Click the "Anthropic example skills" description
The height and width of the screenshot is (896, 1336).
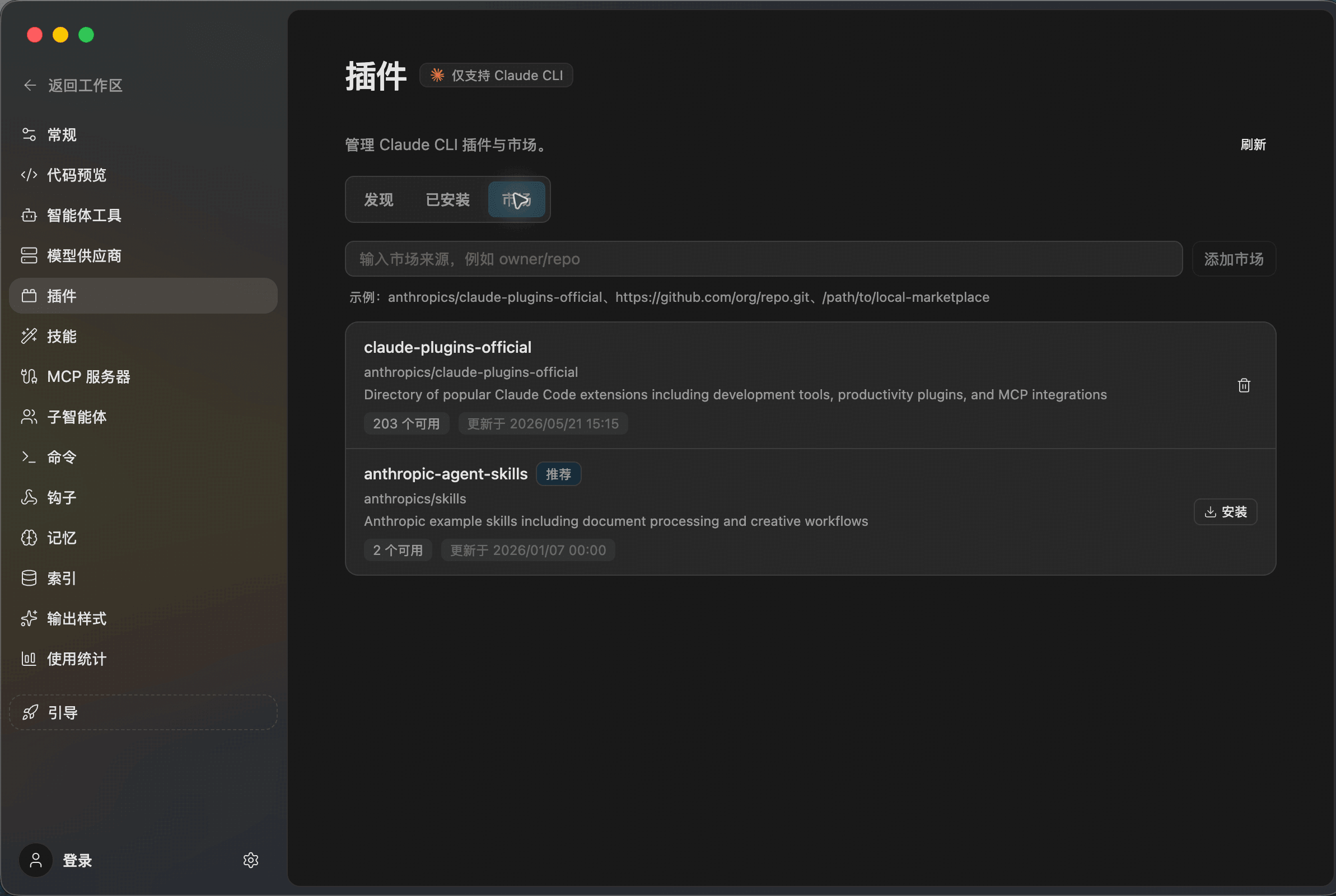point(616,521)
